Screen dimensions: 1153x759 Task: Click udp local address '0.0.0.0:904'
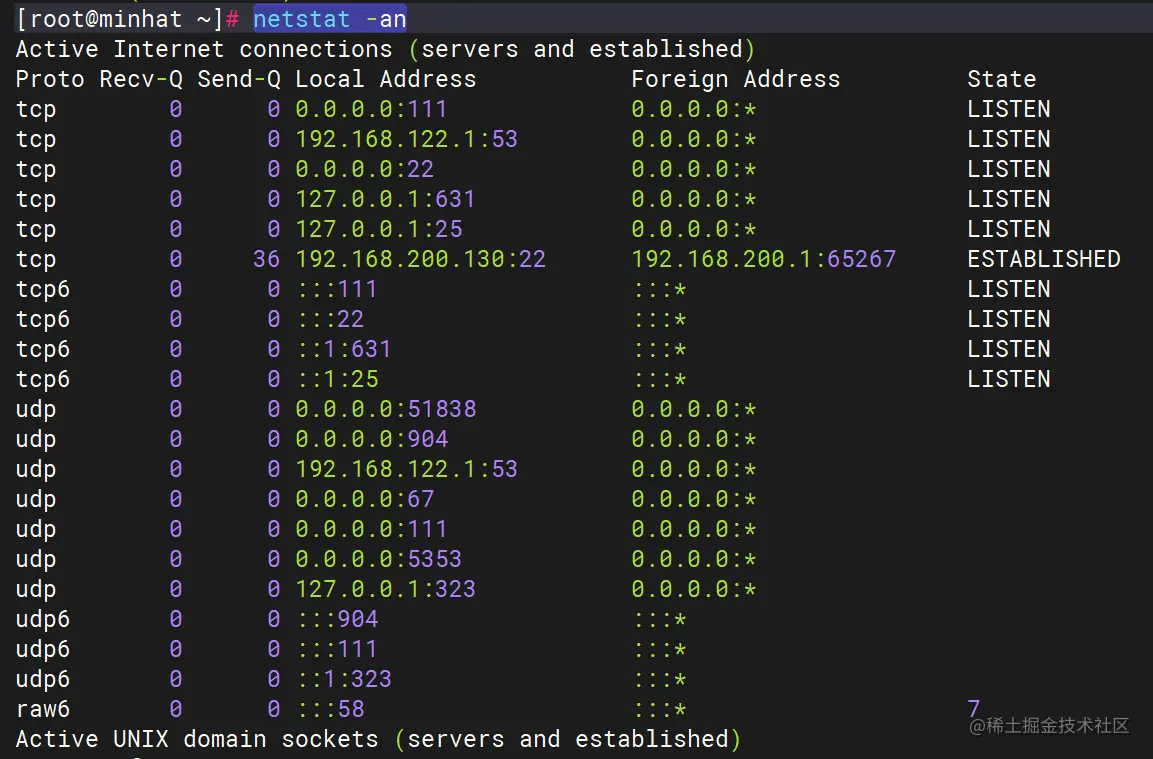(371, 439)
